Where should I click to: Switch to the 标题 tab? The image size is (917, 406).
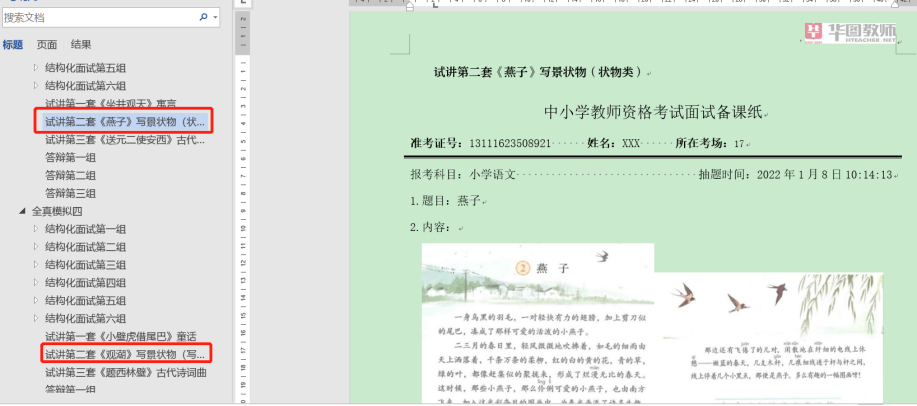pos(13,45)
